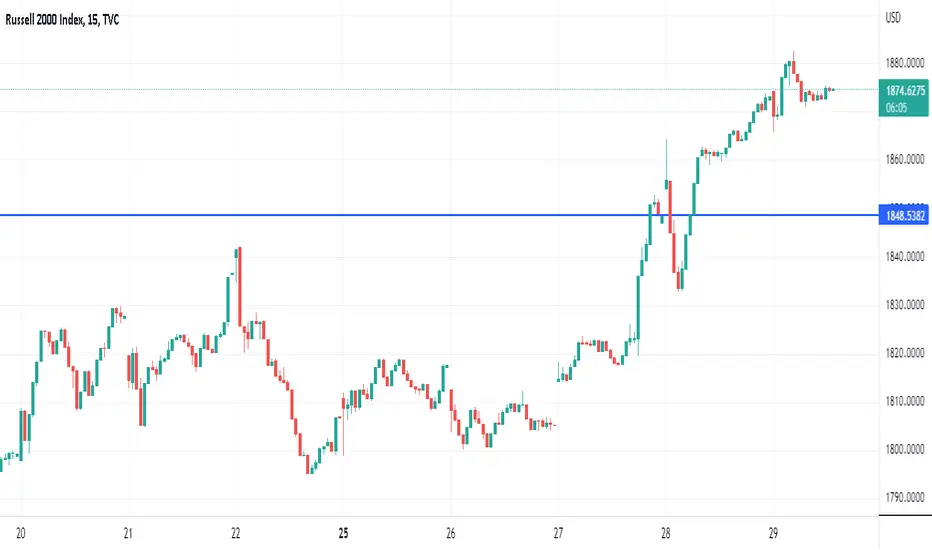Select the blue 1848.5382 price line label
932x550 pixels.
click(x=903, y=215)
